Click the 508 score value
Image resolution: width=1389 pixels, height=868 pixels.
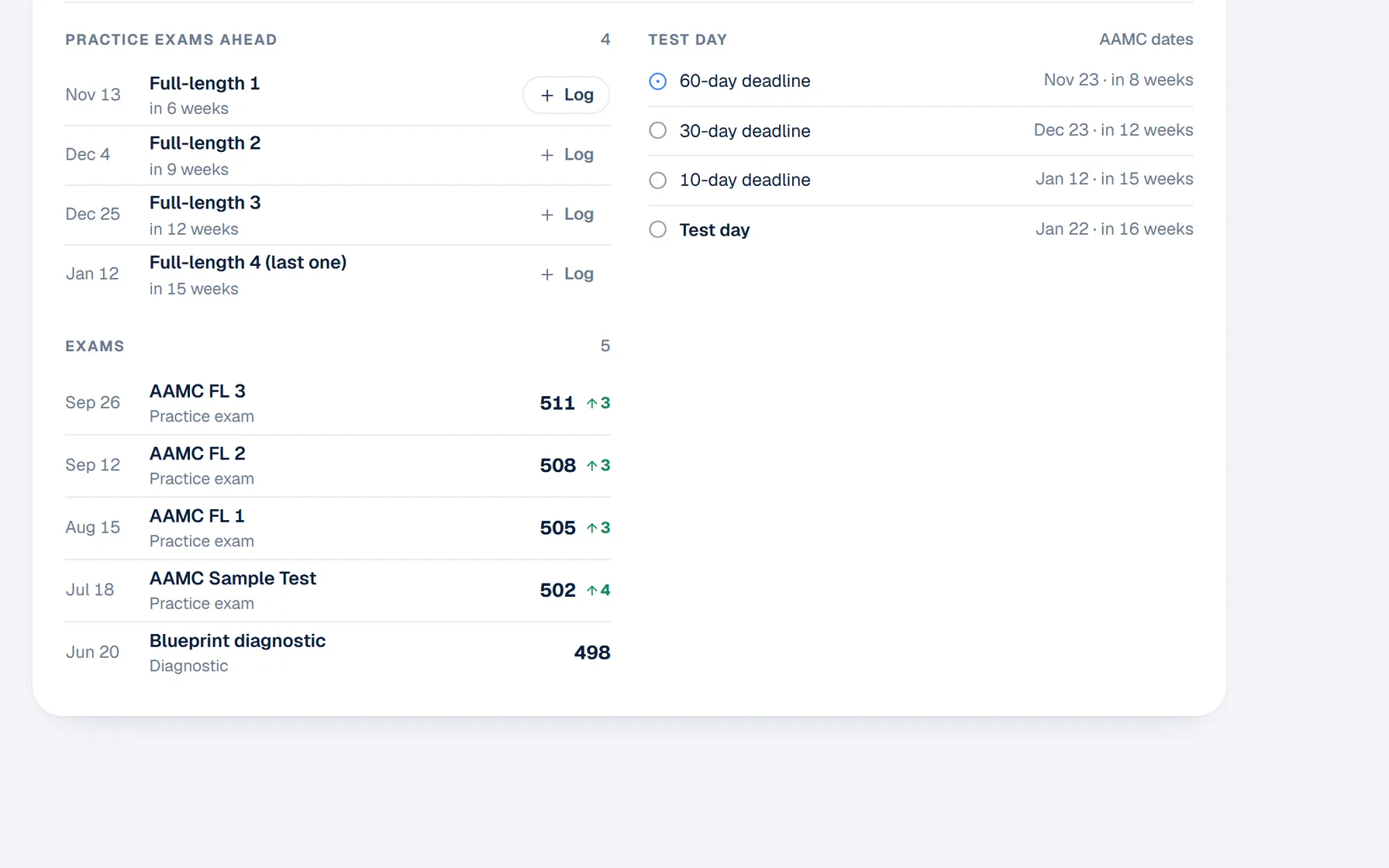(557, 466)
